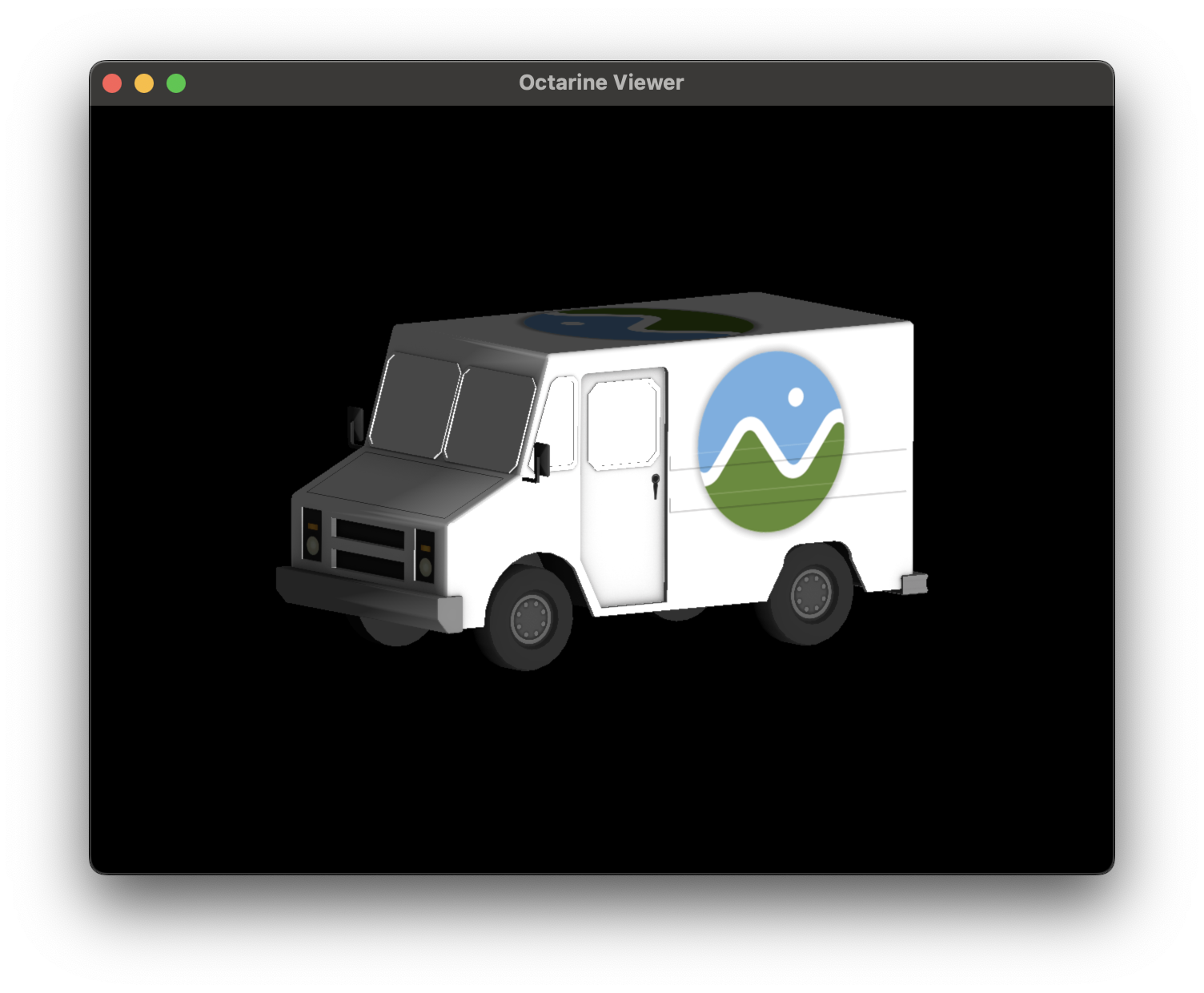Close the Octarine Viewer window
This screenshot has width=1204, height=993.
point(112,83)
